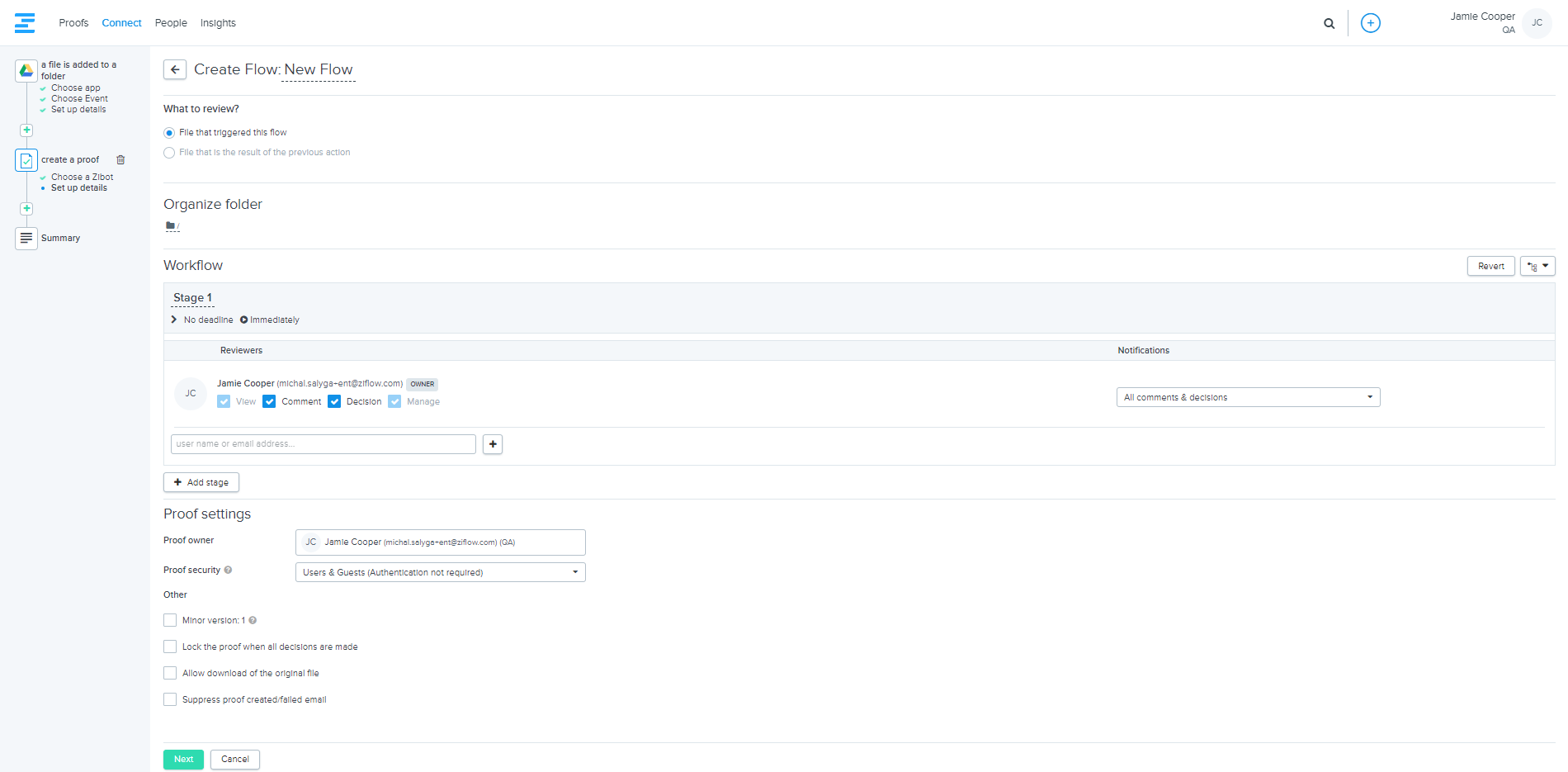Click the Add stage button
The image size is (1568, 772).
(x=201, y=483)
